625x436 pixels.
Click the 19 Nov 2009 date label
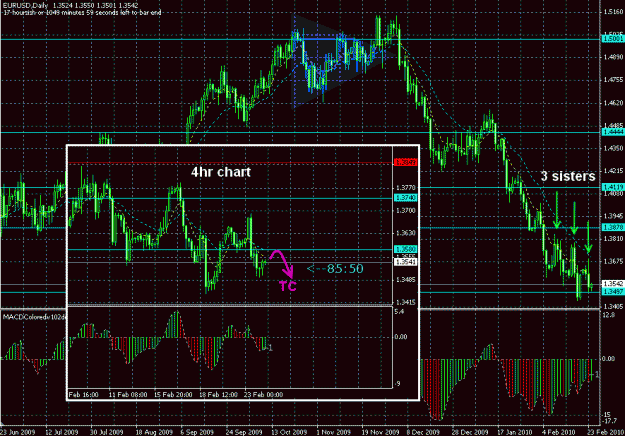[380, 432]
